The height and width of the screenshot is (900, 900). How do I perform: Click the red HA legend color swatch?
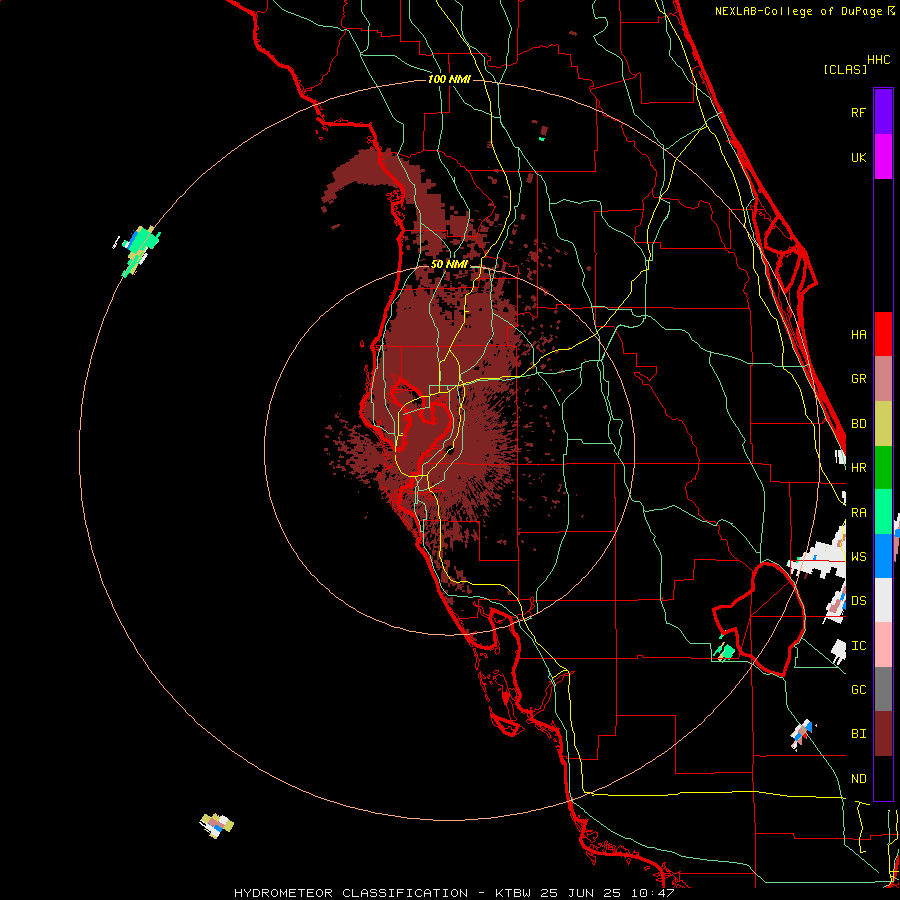click(x=883, y=334)
